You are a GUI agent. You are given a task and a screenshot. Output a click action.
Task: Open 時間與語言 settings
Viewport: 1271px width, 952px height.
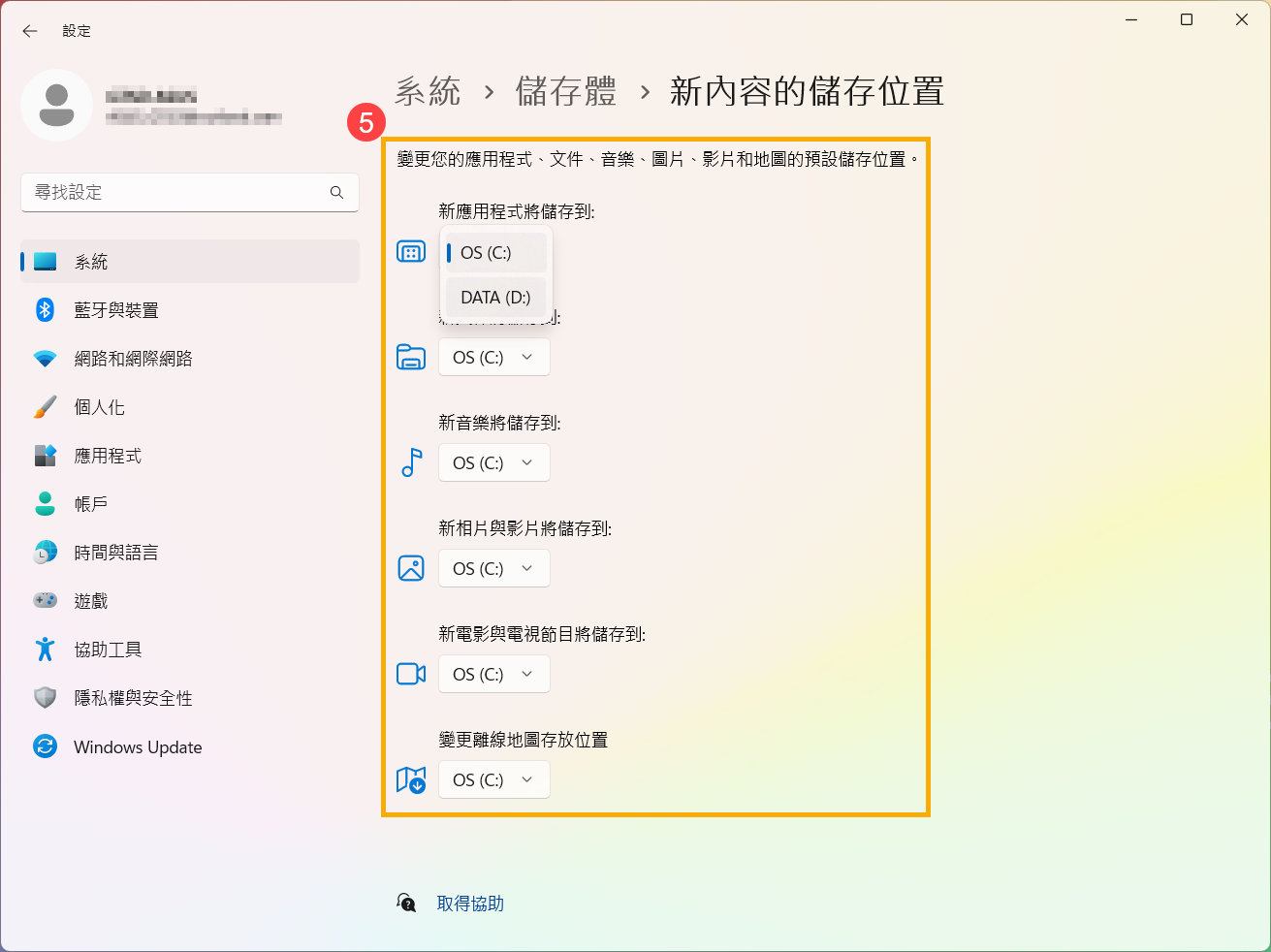click(x=190, y=553)
